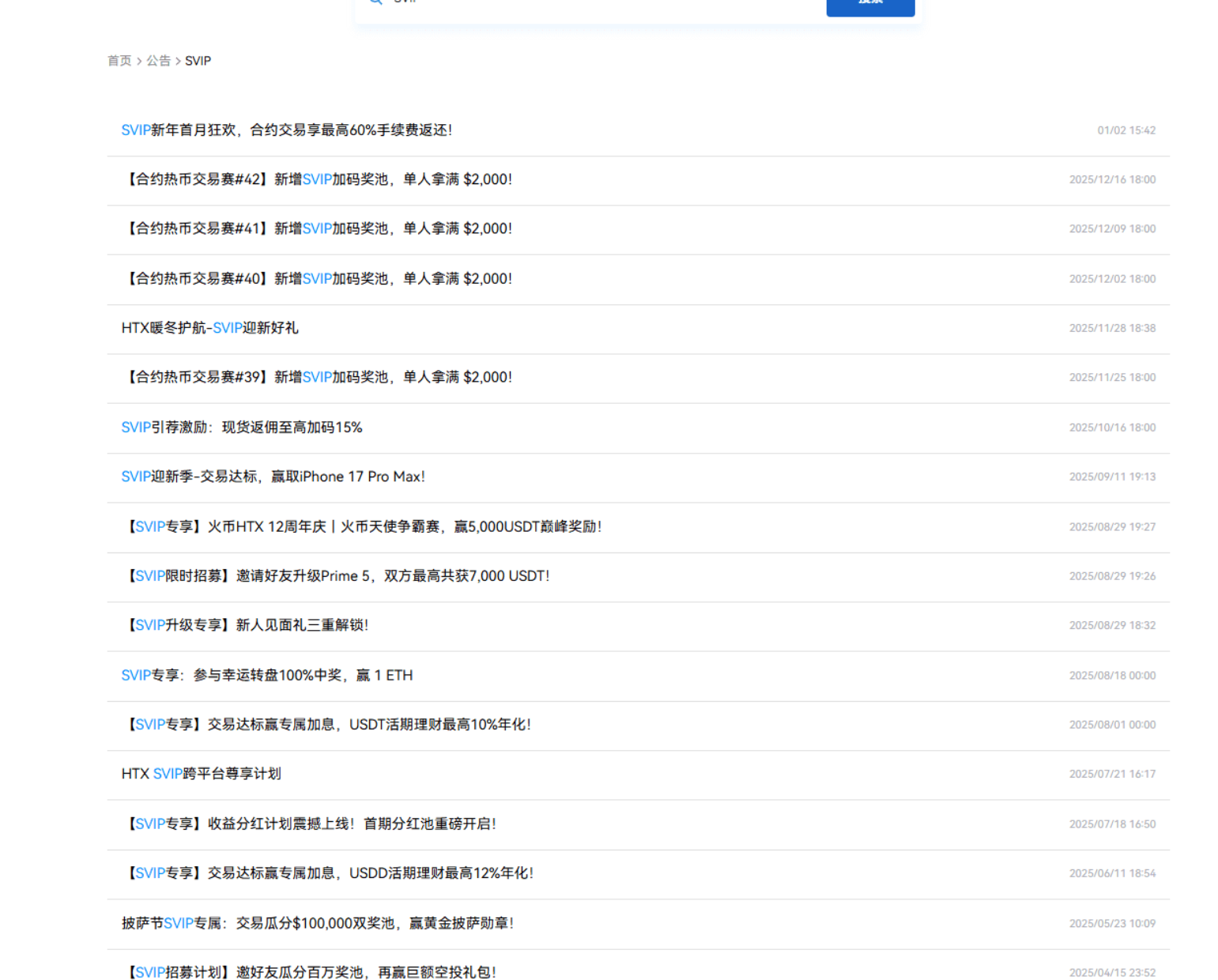Open HTX SVIP跨平台尊享计划 announcement
Screen dimensions: 1218x980
coord(201,774)
